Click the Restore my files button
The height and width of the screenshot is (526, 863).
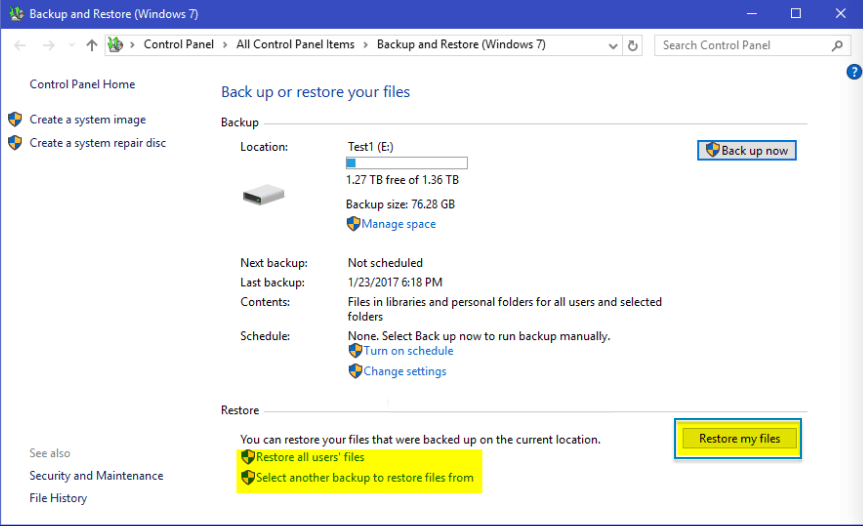[x=739, y=439]
